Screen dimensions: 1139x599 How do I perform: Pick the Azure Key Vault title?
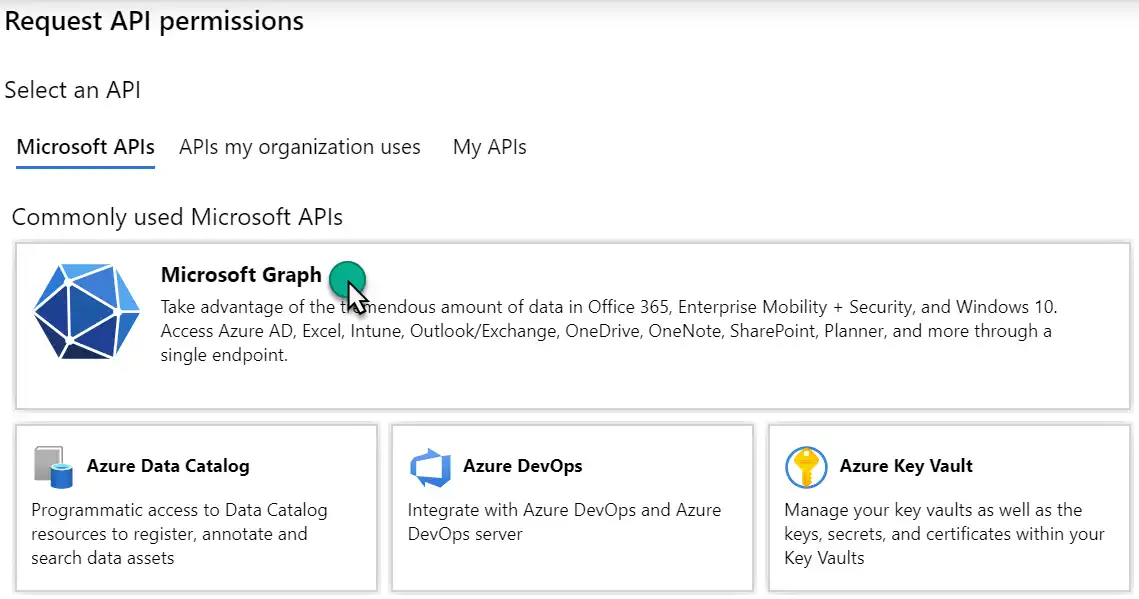pos(906,466)
